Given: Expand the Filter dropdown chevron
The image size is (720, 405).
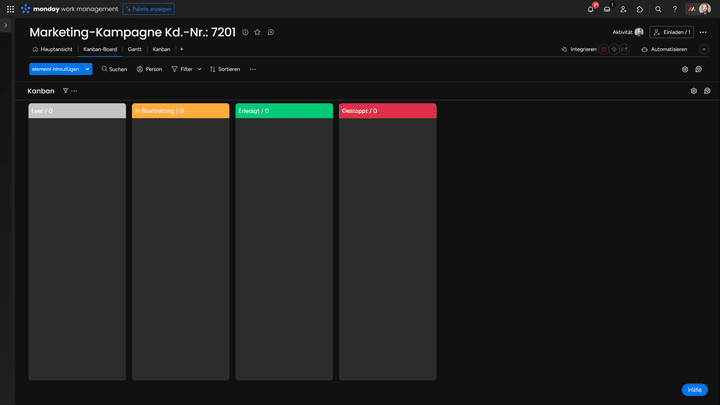Looking at the screenshot, I should tap(199, 69).
